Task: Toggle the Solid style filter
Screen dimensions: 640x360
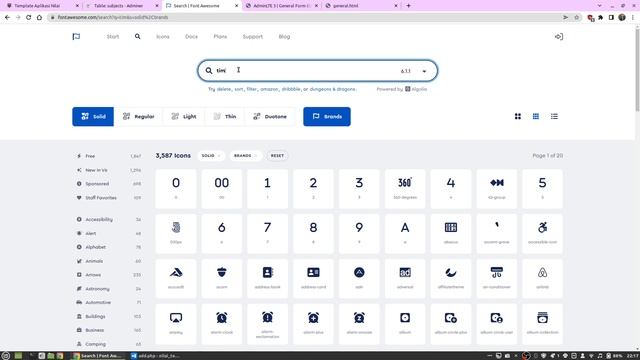Action: 93,117
